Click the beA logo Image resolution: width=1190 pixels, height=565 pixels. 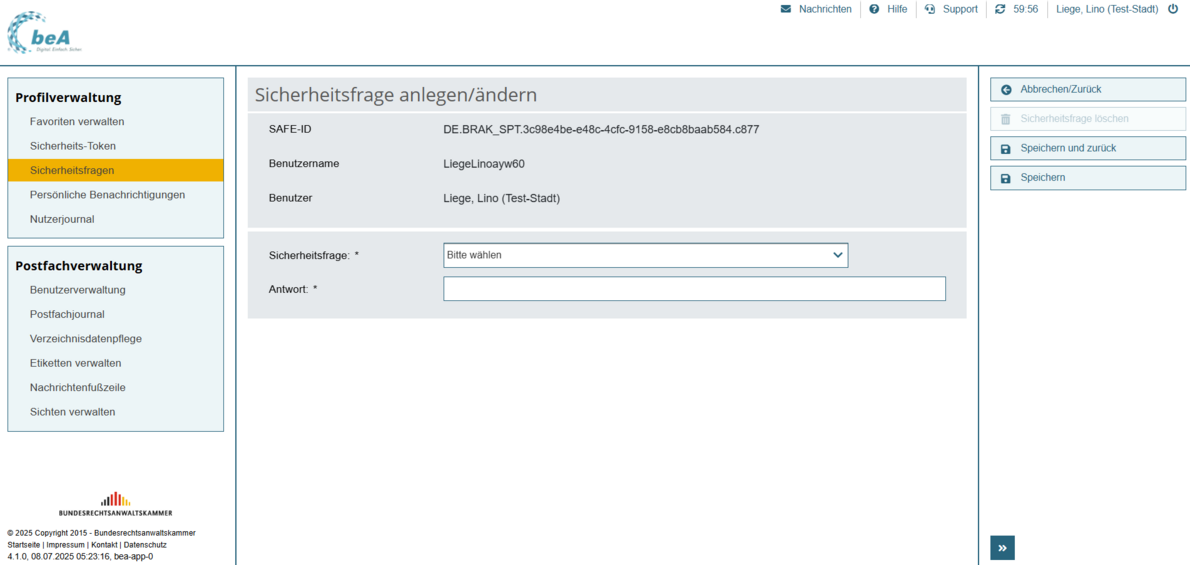pos(44,33)
